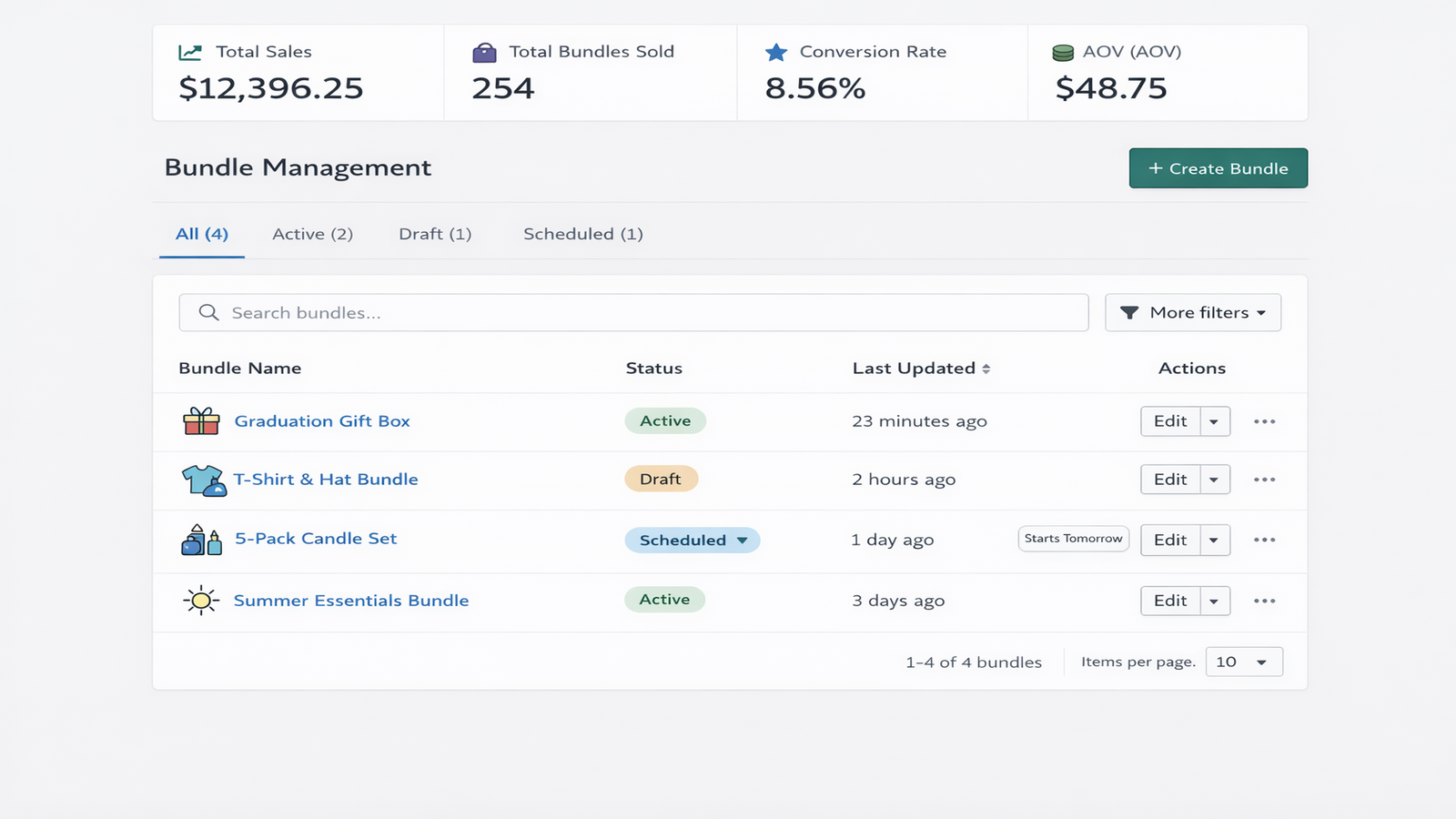Viewport: 1456px width, 819px height.
Task: Click the '3 days ago' timestamp
Action: point(898,601)
